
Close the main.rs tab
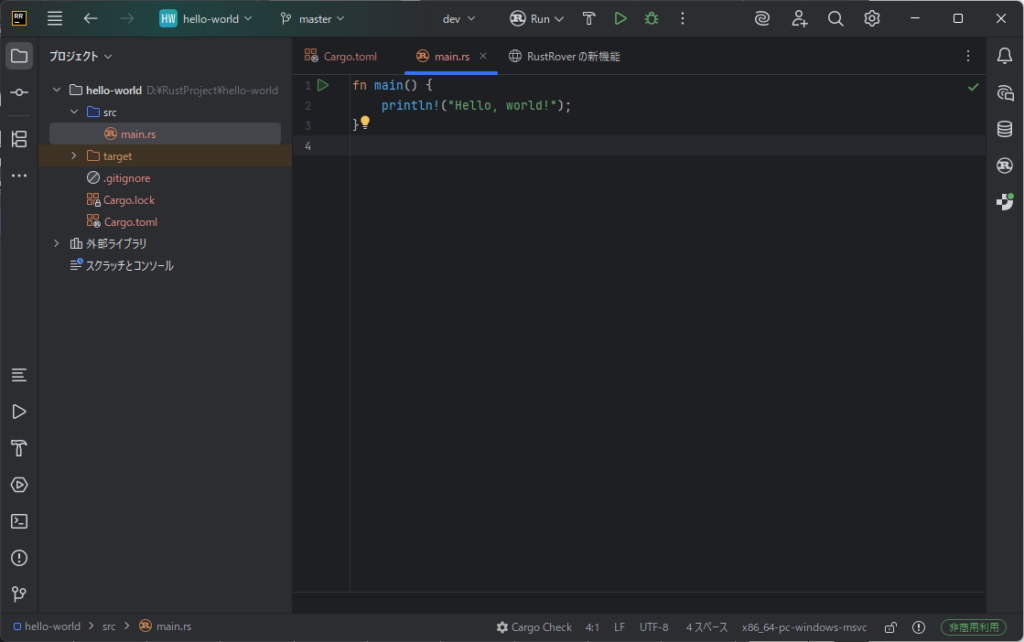coord(483,56)
